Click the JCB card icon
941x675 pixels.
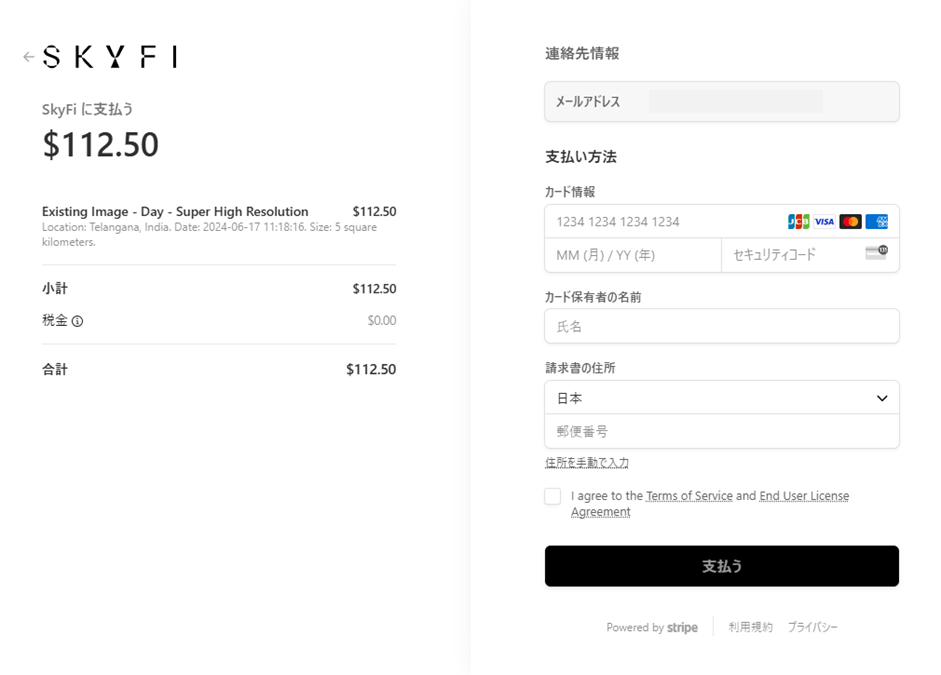(x=798, y=222)
